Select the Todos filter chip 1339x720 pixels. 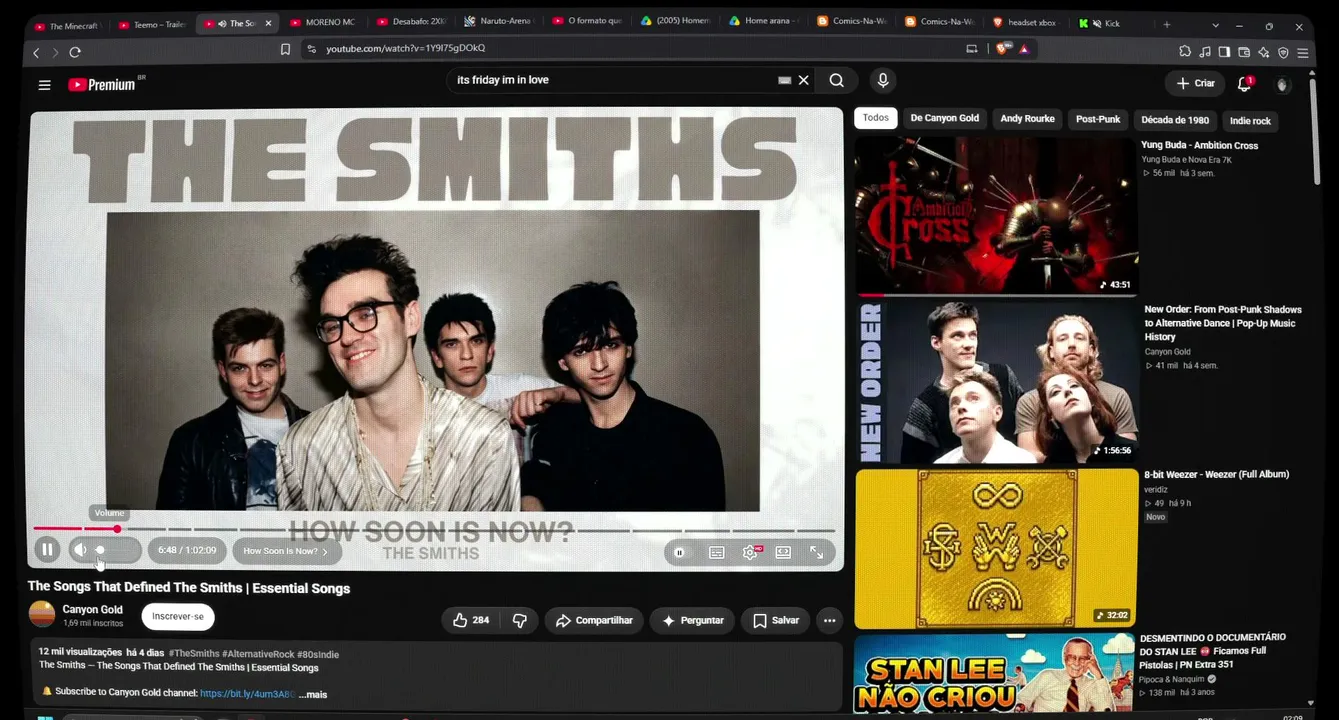tap(875, 118)
